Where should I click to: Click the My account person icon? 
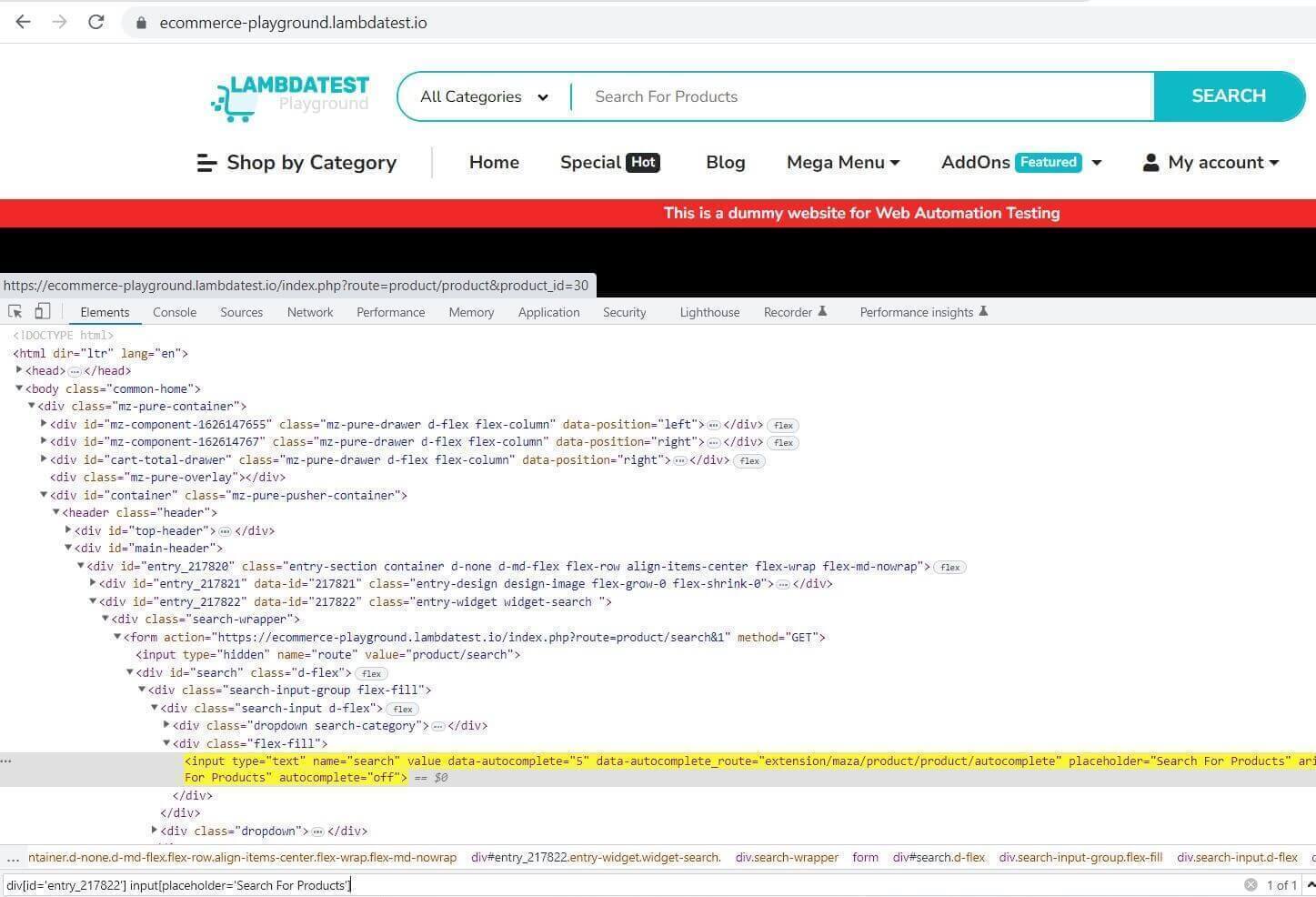[1150, 162]
